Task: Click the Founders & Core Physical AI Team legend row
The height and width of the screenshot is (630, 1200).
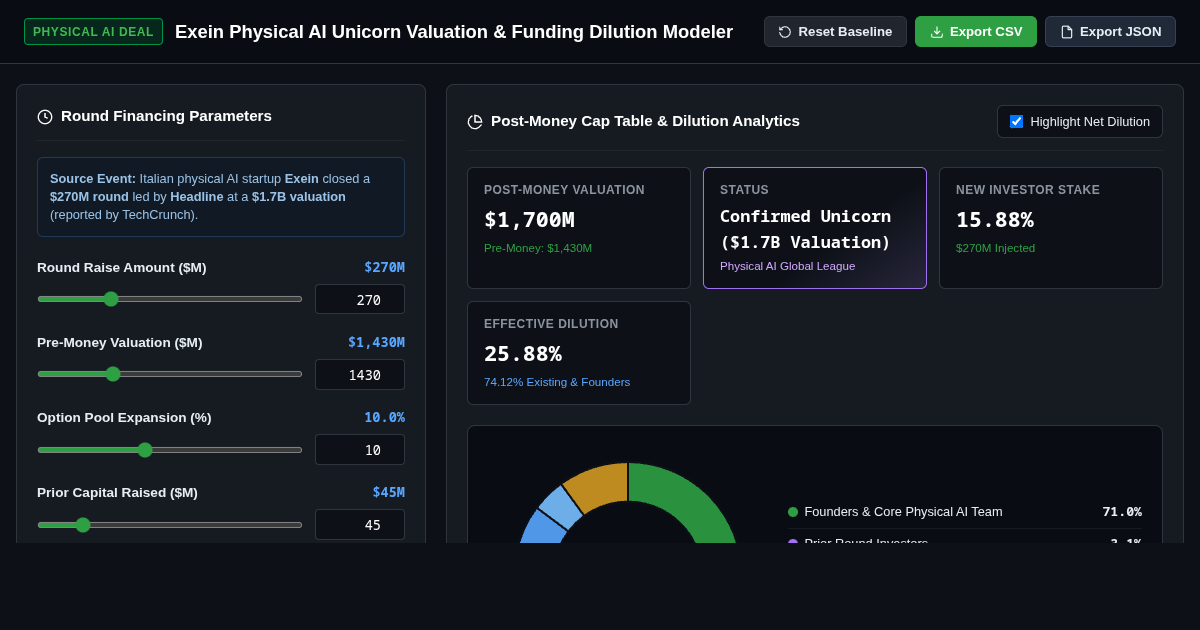Action: pos(965,512)
